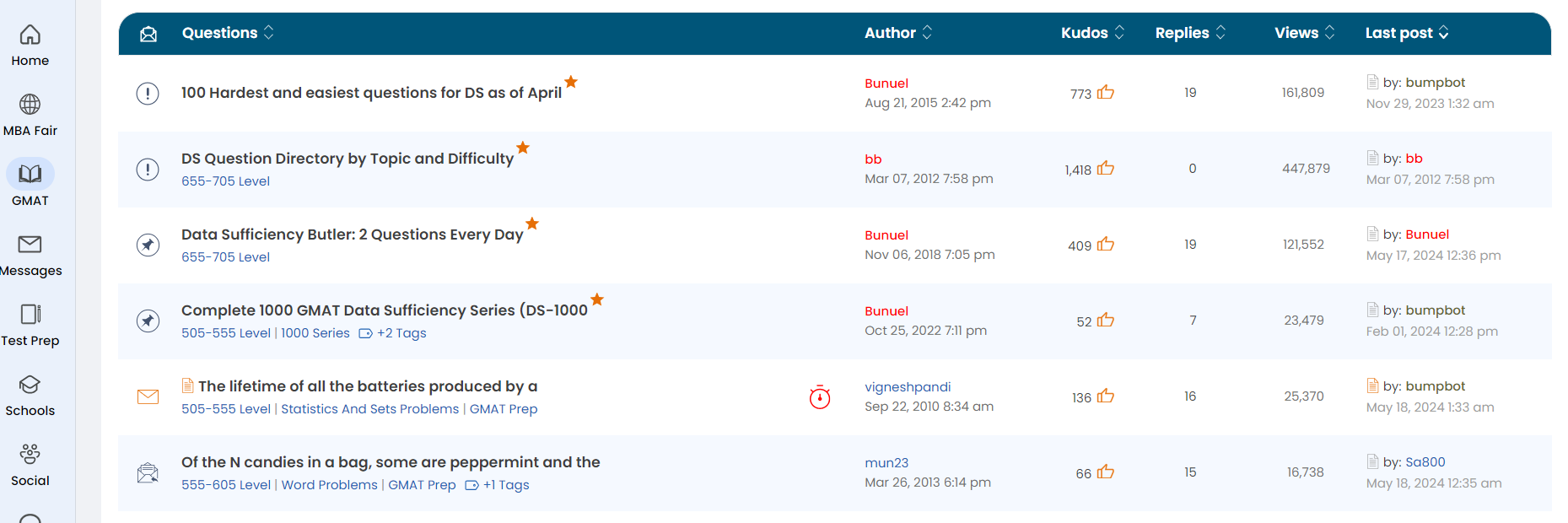This screenshot has width=1568, height=523.
Task: Give kudos to the 100 Hardest questions post
Action: click(1105, 93)
